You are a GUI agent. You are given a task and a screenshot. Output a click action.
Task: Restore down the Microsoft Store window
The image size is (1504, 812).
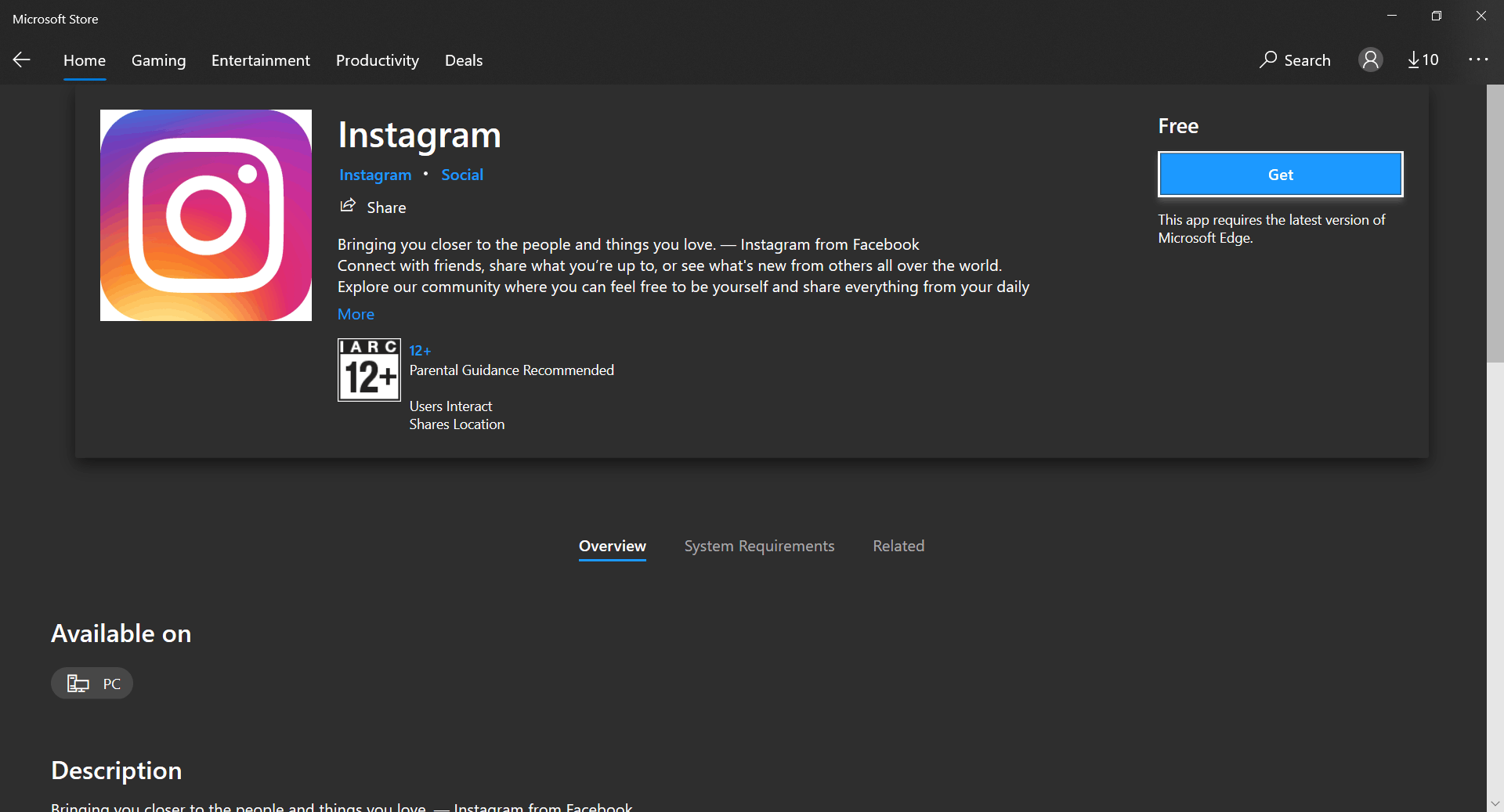(1436, 16)
